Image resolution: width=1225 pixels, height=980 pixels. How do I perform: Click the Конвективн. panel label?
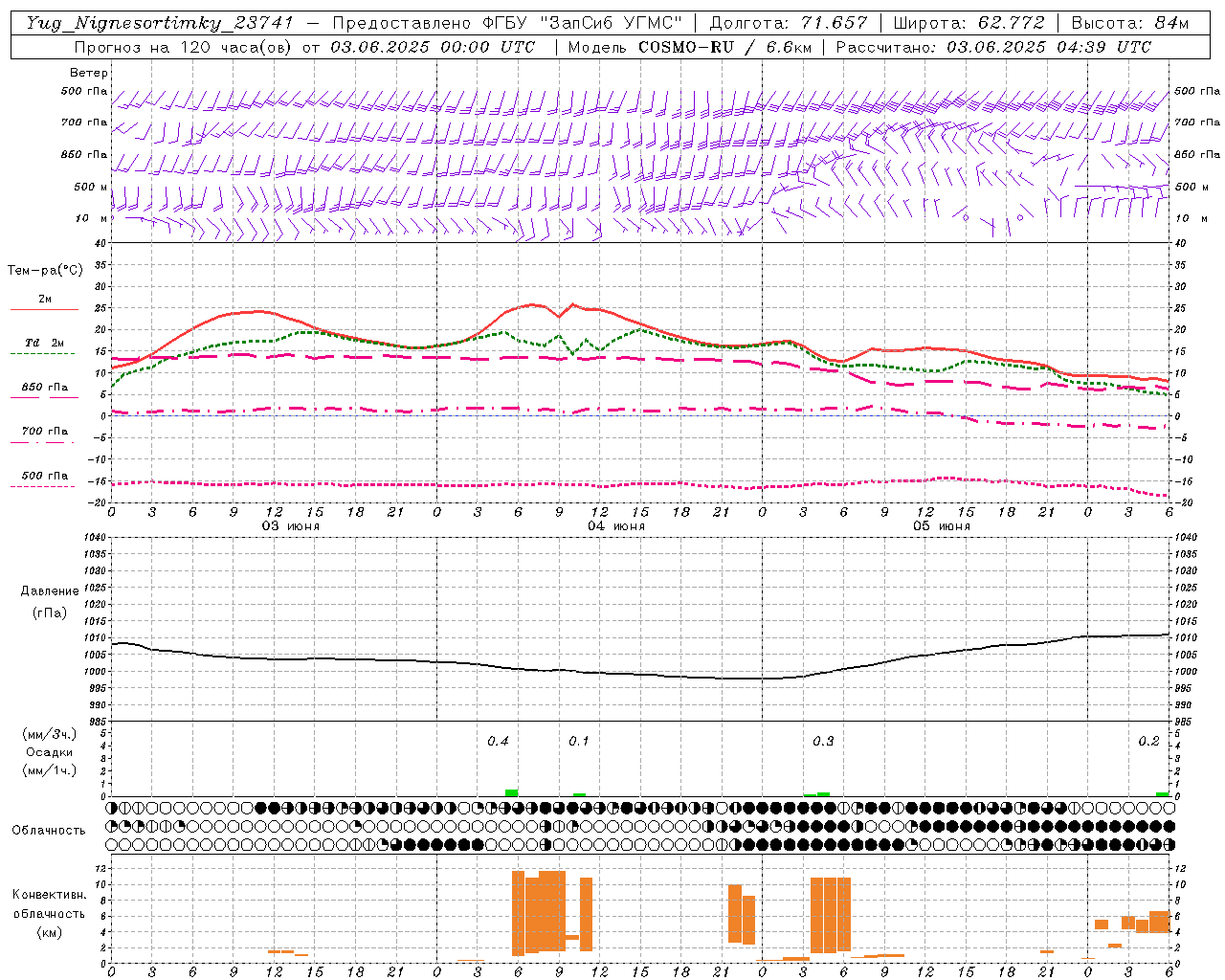pyautogui.click(x=49, y=895)
